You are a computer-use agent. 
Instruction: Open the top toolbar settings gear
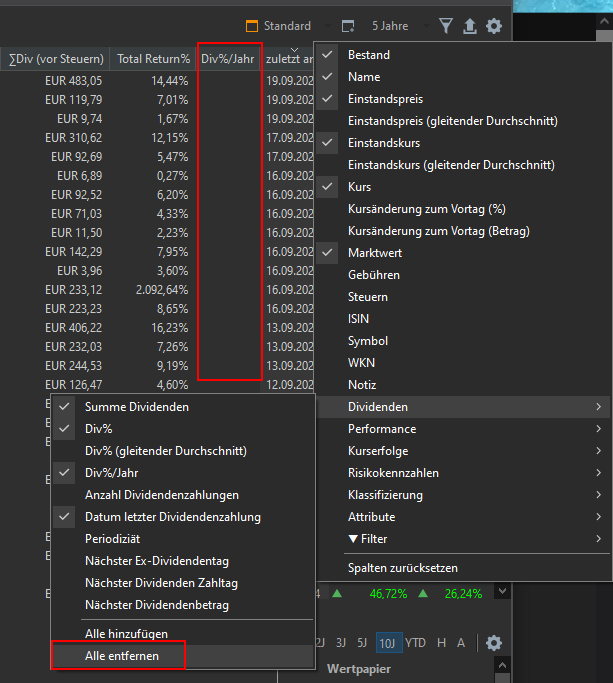click(x=493, y=26)
